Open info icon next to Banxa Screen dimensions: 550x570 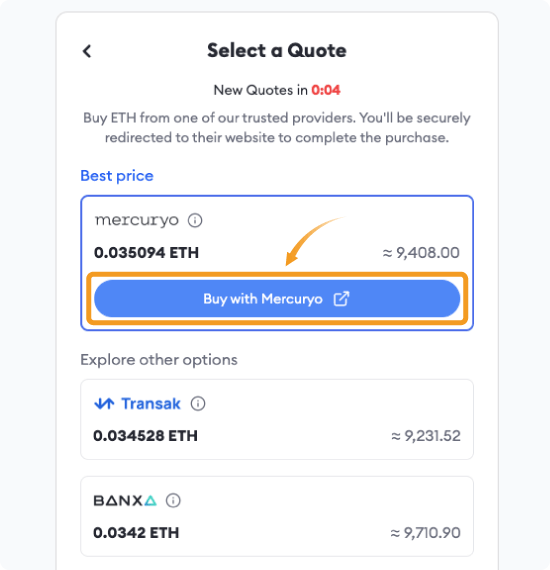tap(173, 501)
